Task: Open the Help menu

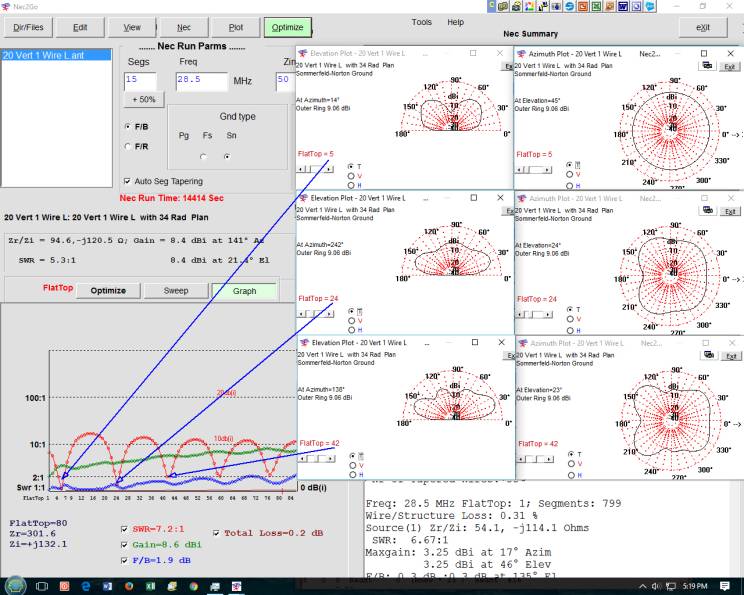Action: click(x=455, y=22)
